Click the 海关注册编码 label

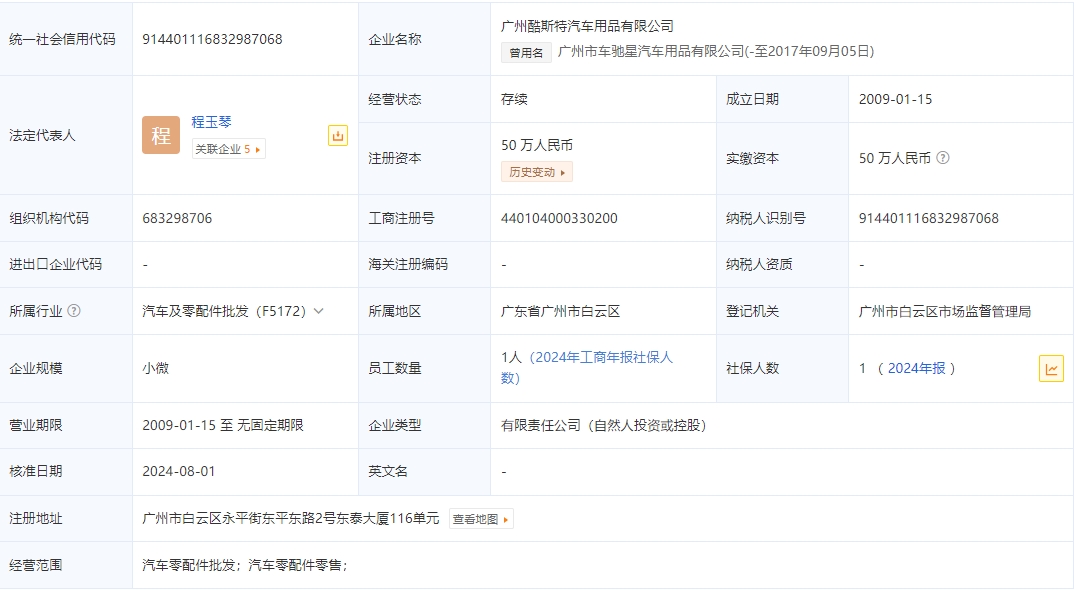pos(408,265)
